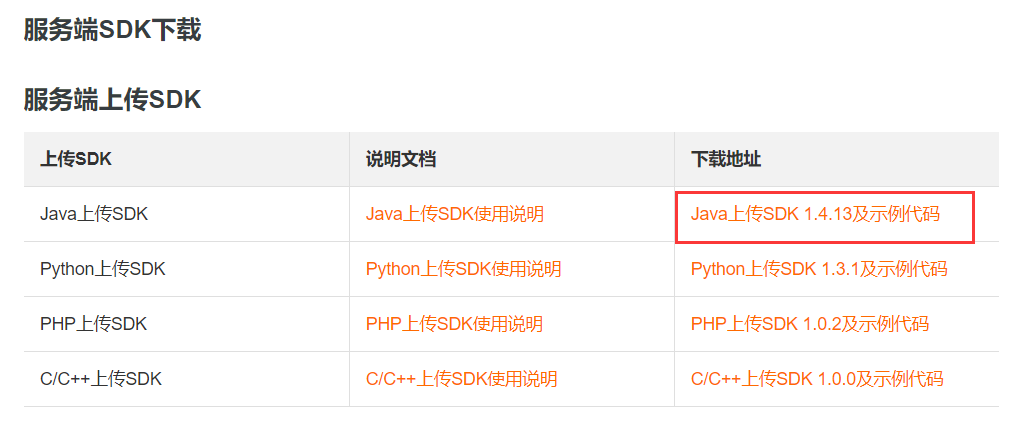Open the PHP上传SDK使用说明 documentation link
Viewport: 1035px width, 424px height.
click(454, 324)
